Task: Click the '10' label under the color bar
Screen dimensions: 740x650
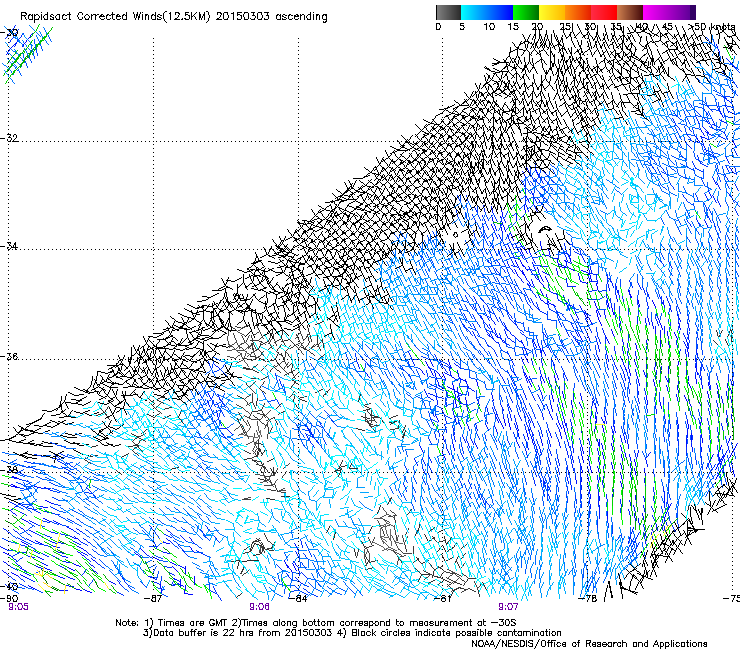Action: click(x=489, y=27)
